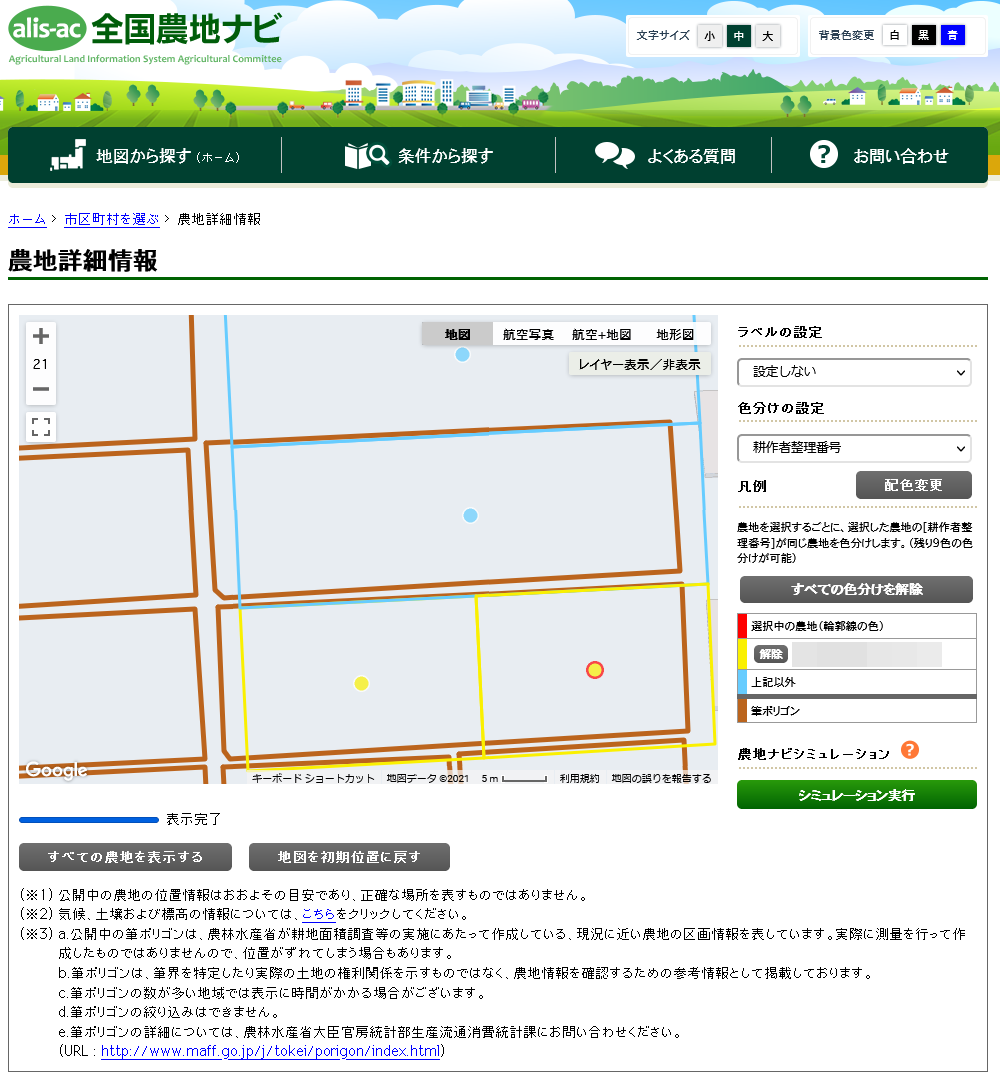Click the すべての色分けを解除 button
The height and width of the screenshot is (1074, 1000).
856,589
